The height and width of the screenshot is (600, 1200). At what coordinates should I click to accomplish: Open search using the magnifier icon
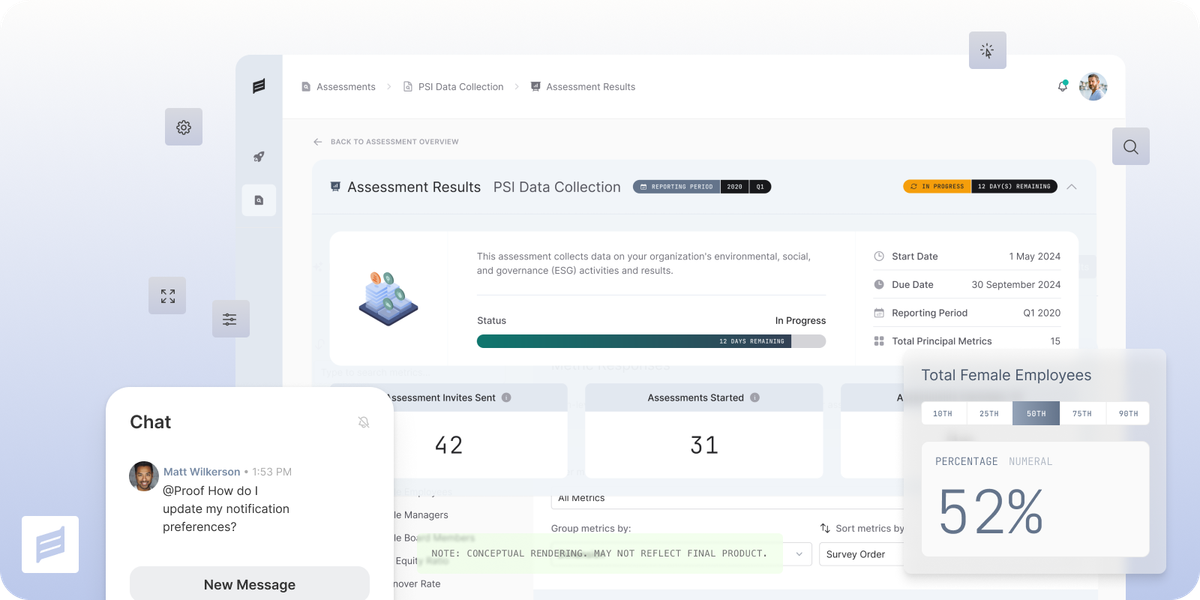click(1130, 146)
